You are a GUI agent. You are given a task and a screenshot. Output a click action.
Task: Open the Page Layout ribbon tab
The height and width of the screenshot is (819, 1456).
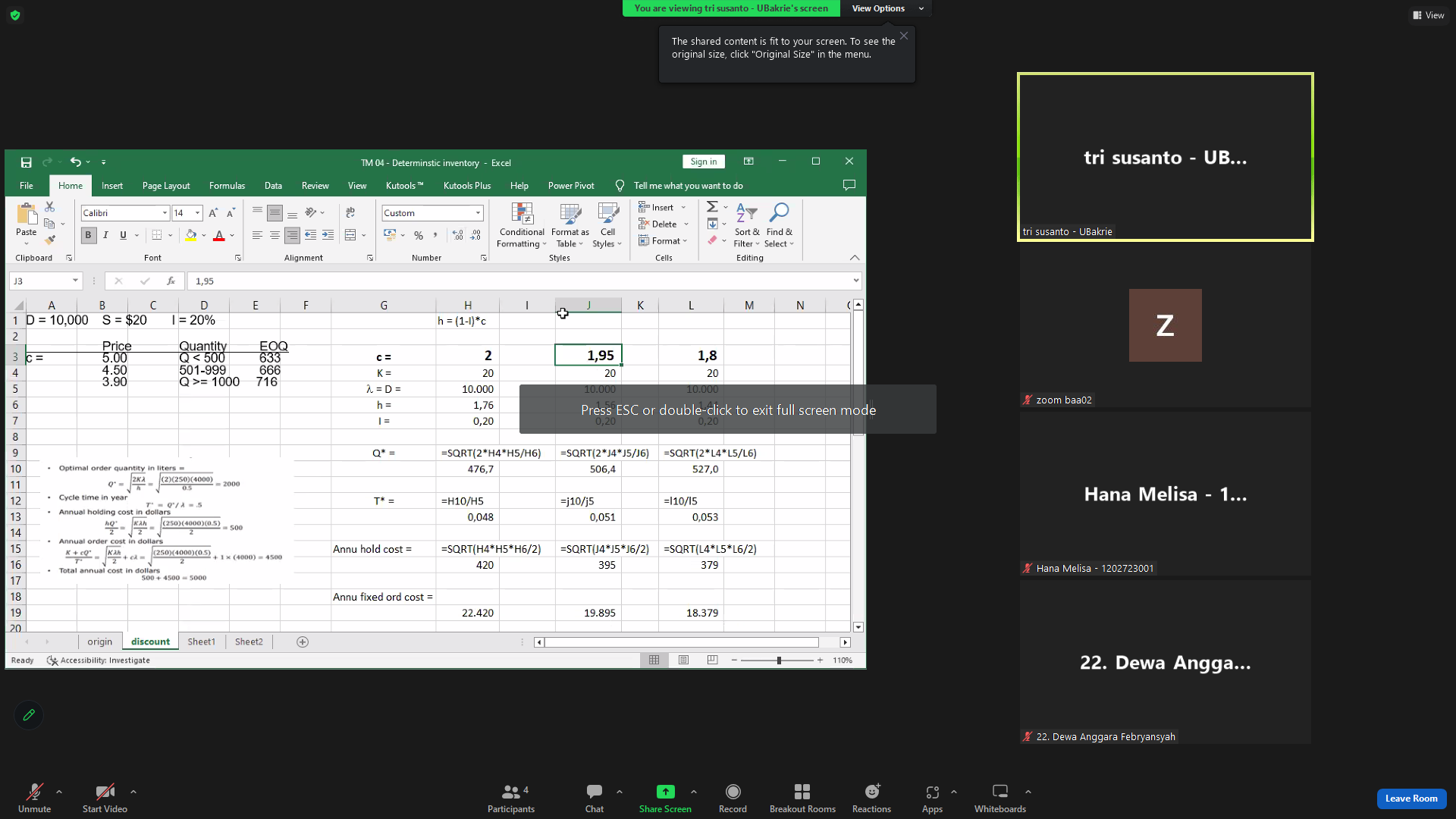[x=166, y=186]
